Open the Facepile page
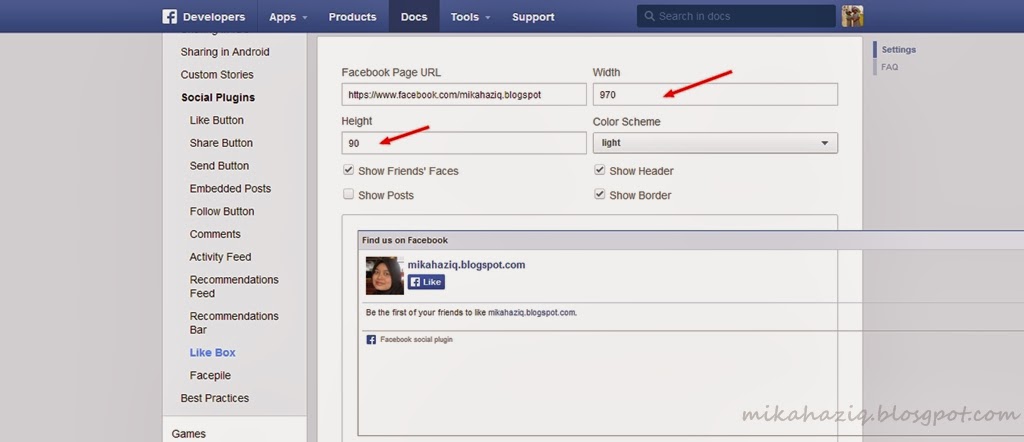Screen dimensions: 1024x442 pyautogui.click(x=210, y=375)
